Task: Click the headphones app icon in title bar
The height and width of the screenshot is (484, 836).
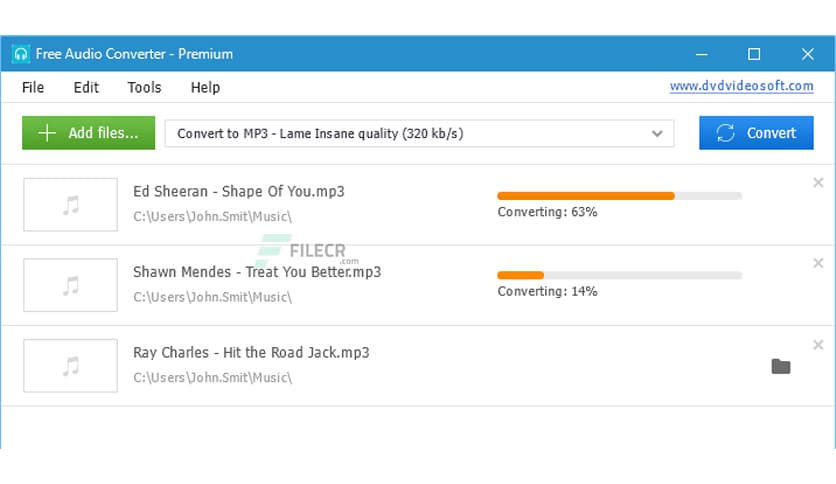Action: [x=21, y=54]
